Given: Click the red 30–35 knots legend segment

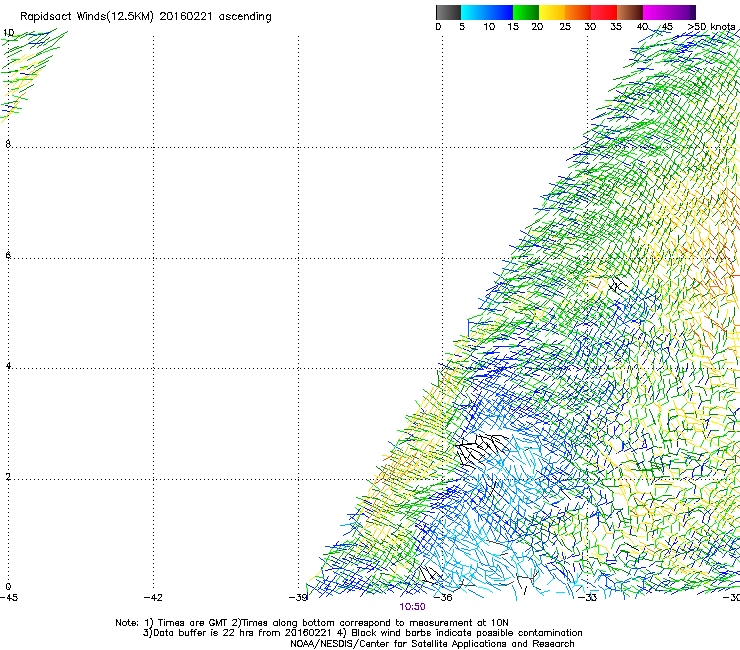Looking at the screenshot, I should 604,12.
